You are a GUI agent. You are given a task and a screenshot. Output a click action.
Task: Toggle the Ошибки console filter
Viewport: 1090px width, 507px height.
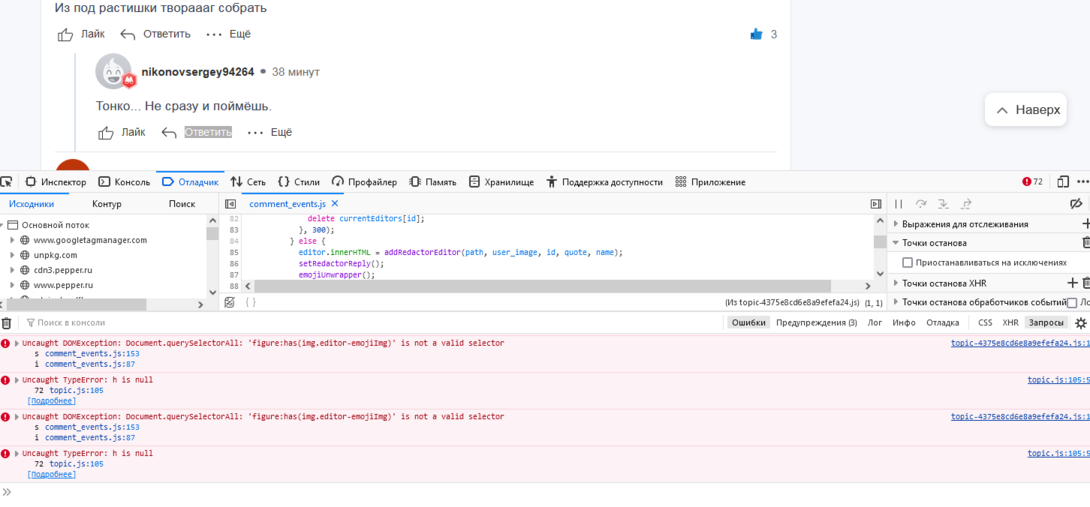(x=748, y=323)
